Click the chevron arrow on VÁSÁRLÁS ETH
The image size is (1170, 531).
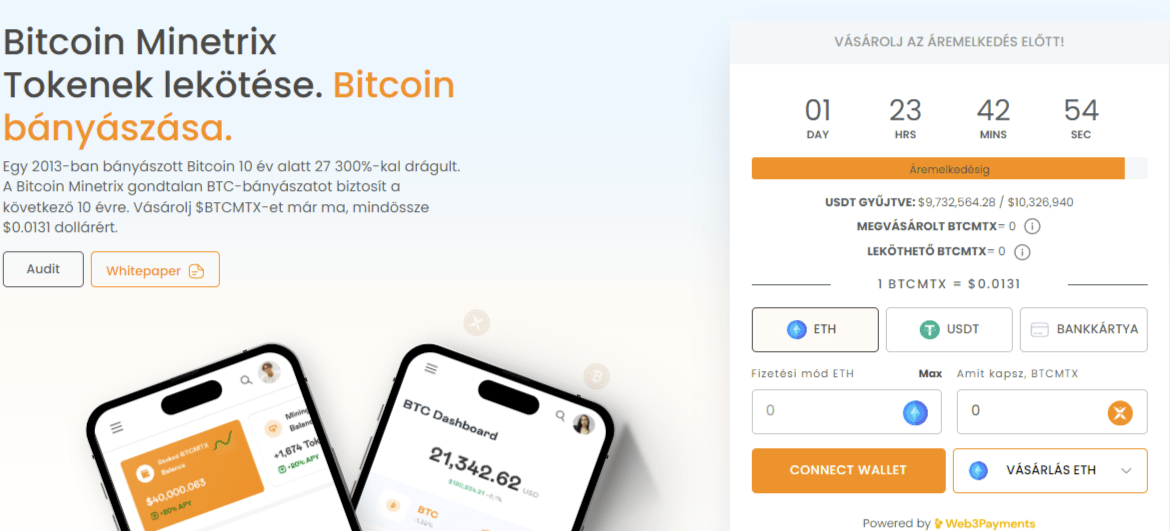pos(1127,471)
